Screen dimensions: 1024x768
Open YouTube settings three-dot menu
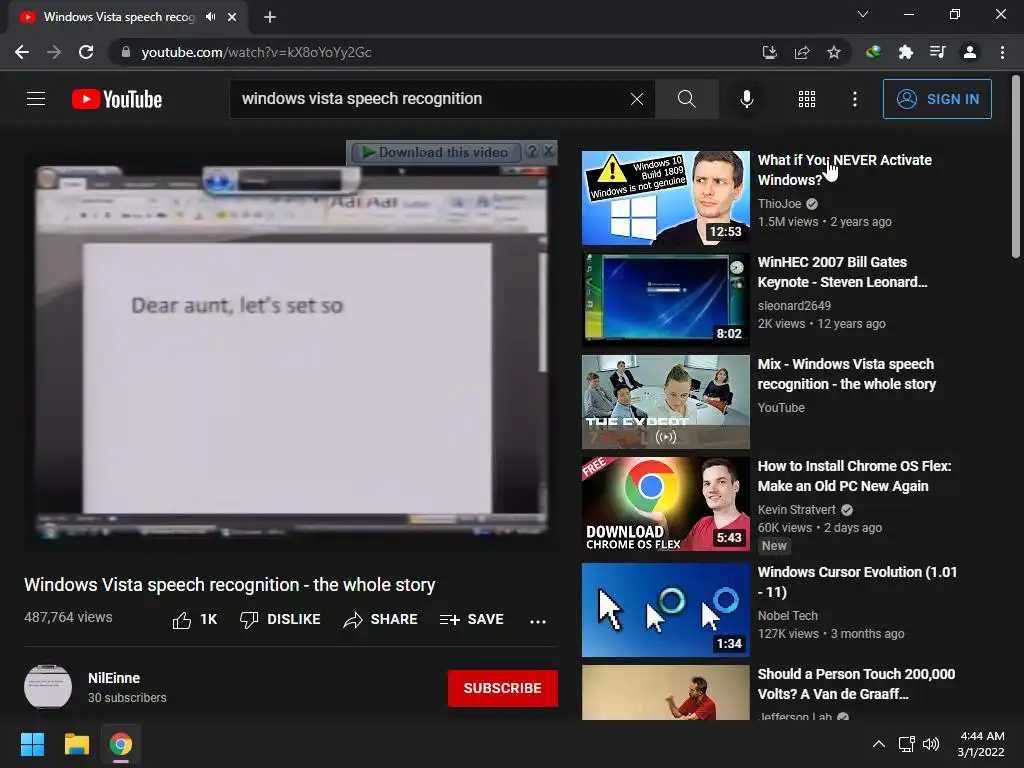point(854,99)
